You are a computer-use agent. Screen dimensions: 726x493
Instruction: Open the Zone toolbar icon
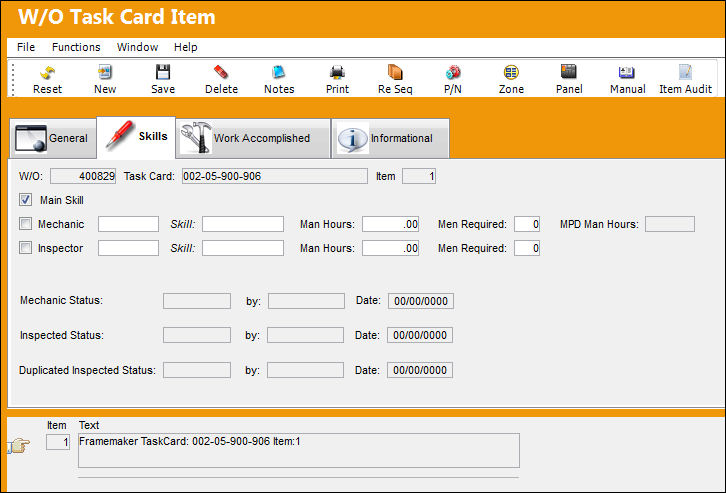pos(511,79)
